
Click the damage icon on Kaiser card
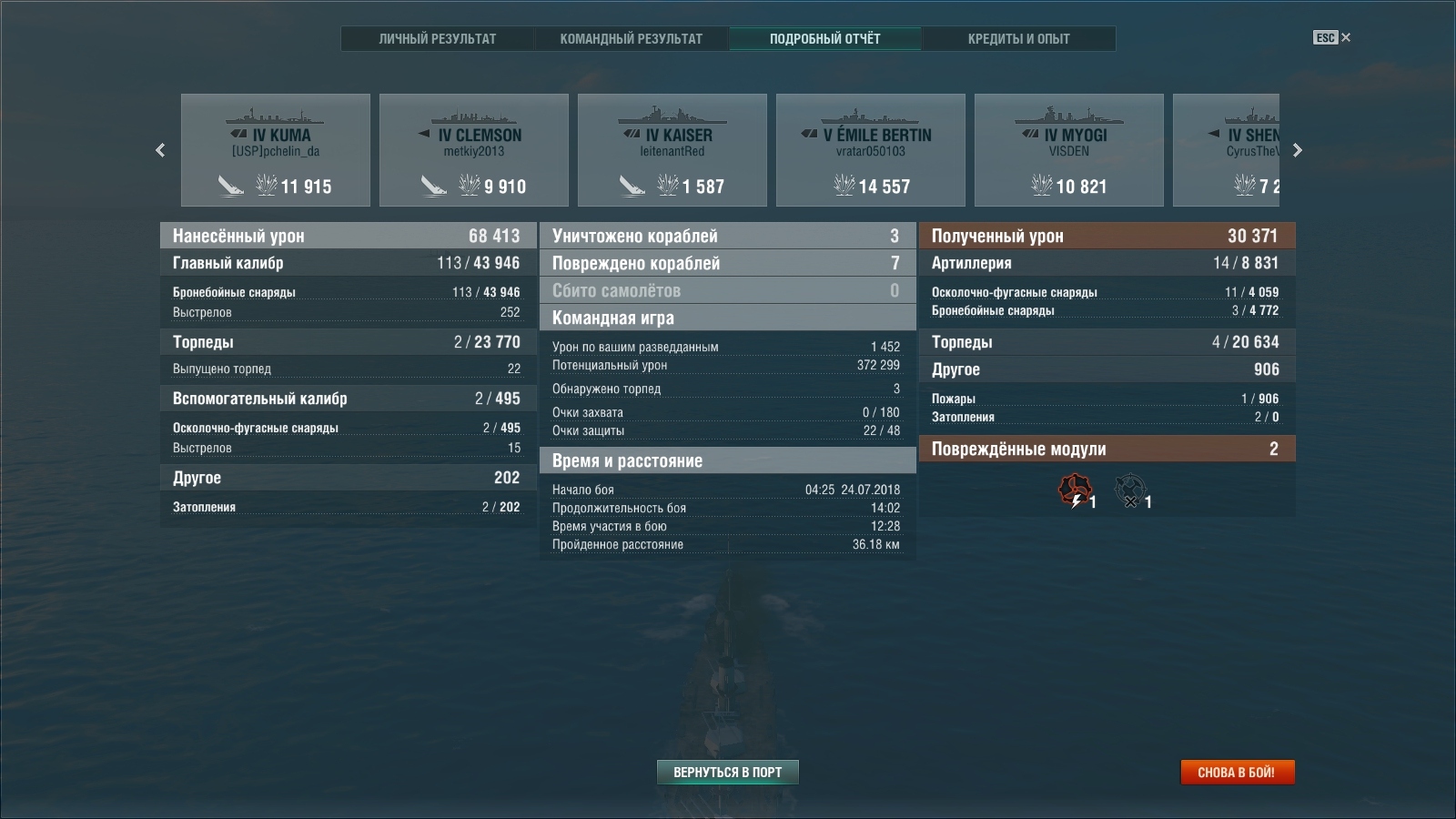(x=668, y=186)
